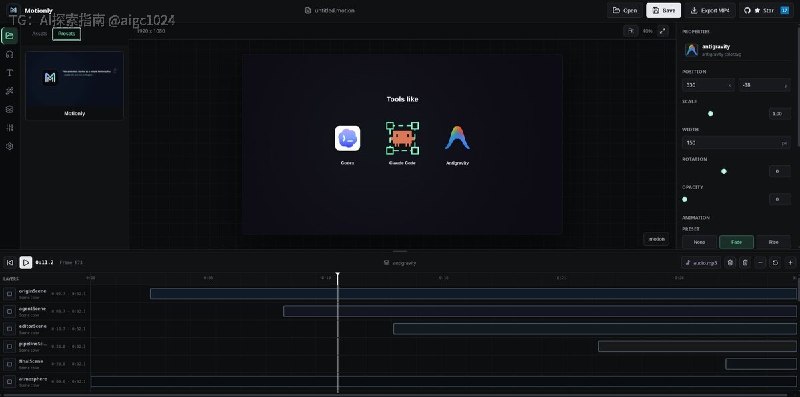Play the timeline preview

(x=26, y=262)
